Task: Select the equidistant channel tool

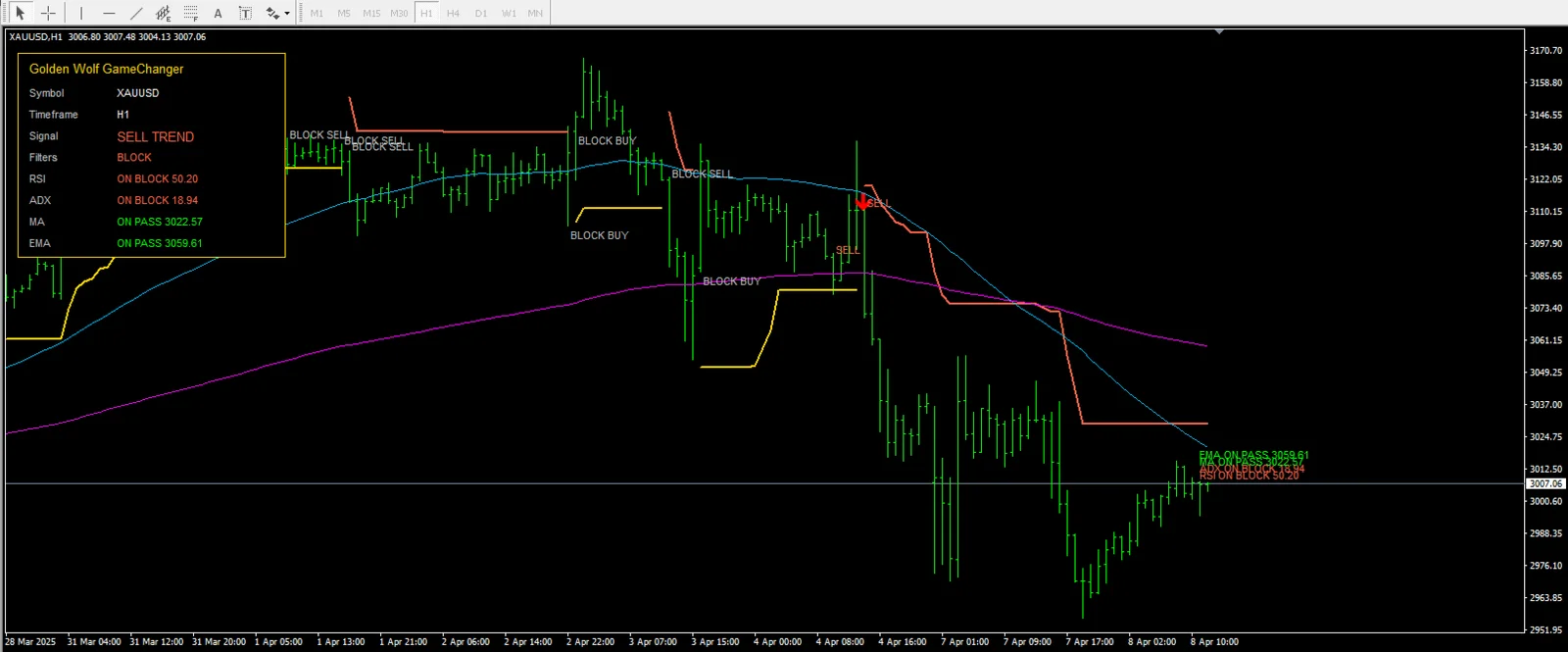Action: pos(164,13)
